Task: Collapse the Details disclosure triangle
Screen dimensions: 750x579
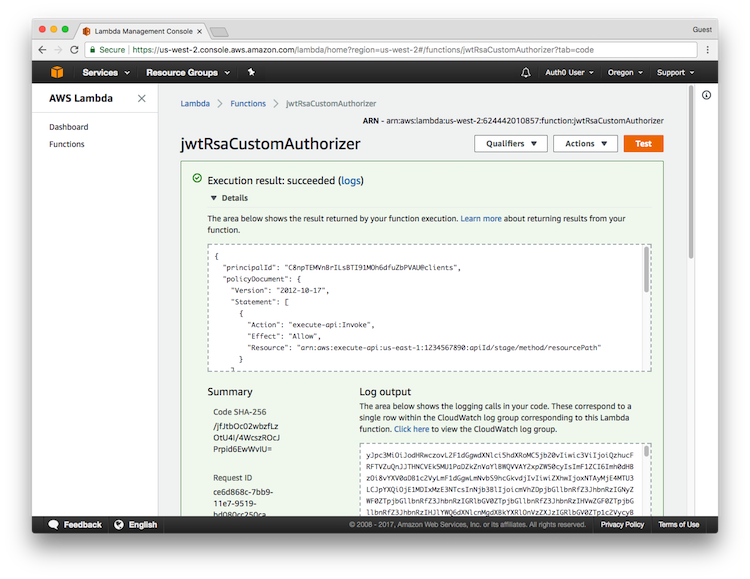Action: [x=214, y=198]
